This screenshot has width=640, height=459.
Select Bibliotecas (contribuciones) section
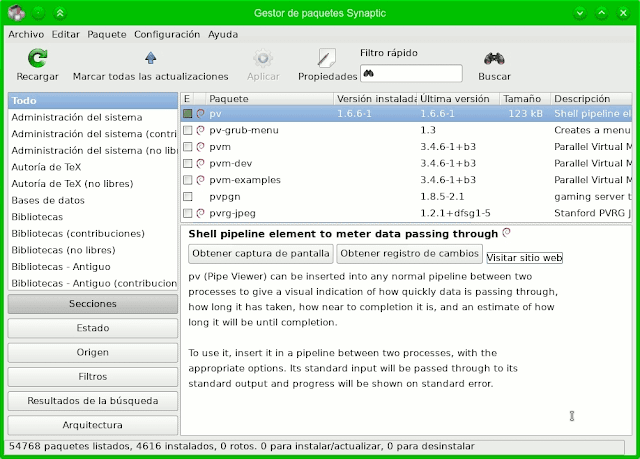tap(93, 233)
